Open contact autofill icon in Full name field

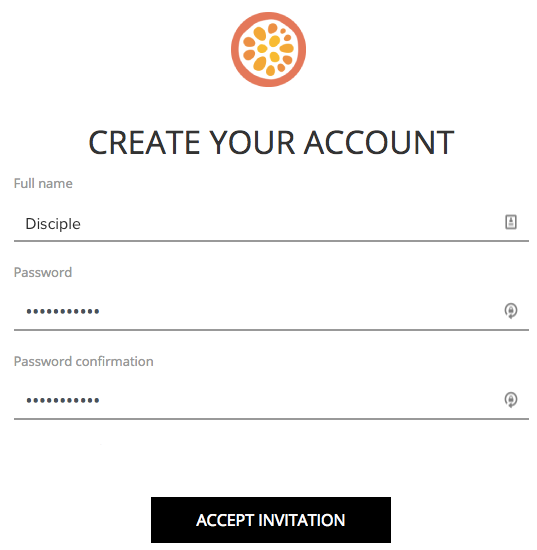pos(511,222)
